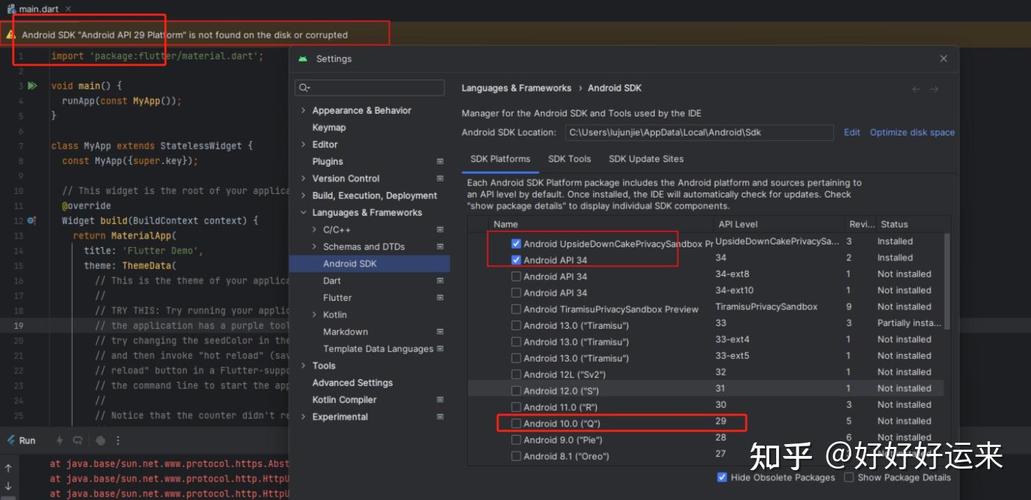Check Android TiramisuPrivacySandbox Preview
Viewport: 1031px width, 500px height.
click(x=516, y=309)
